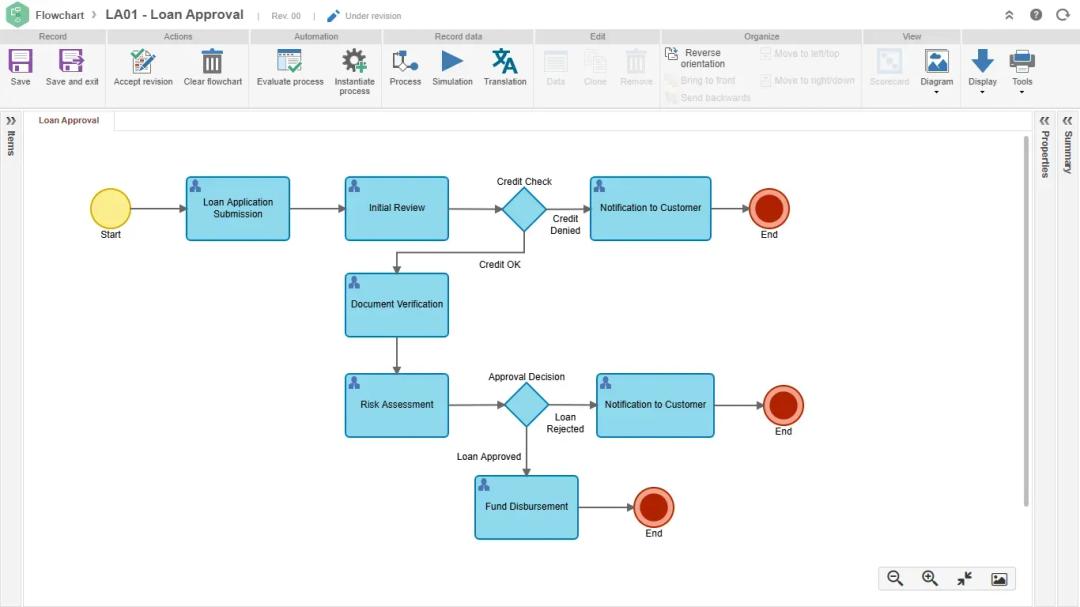The height and width of the screenshot is (607, 1080).
Task: Click the Save and exit icon
Action: point(72,63)
